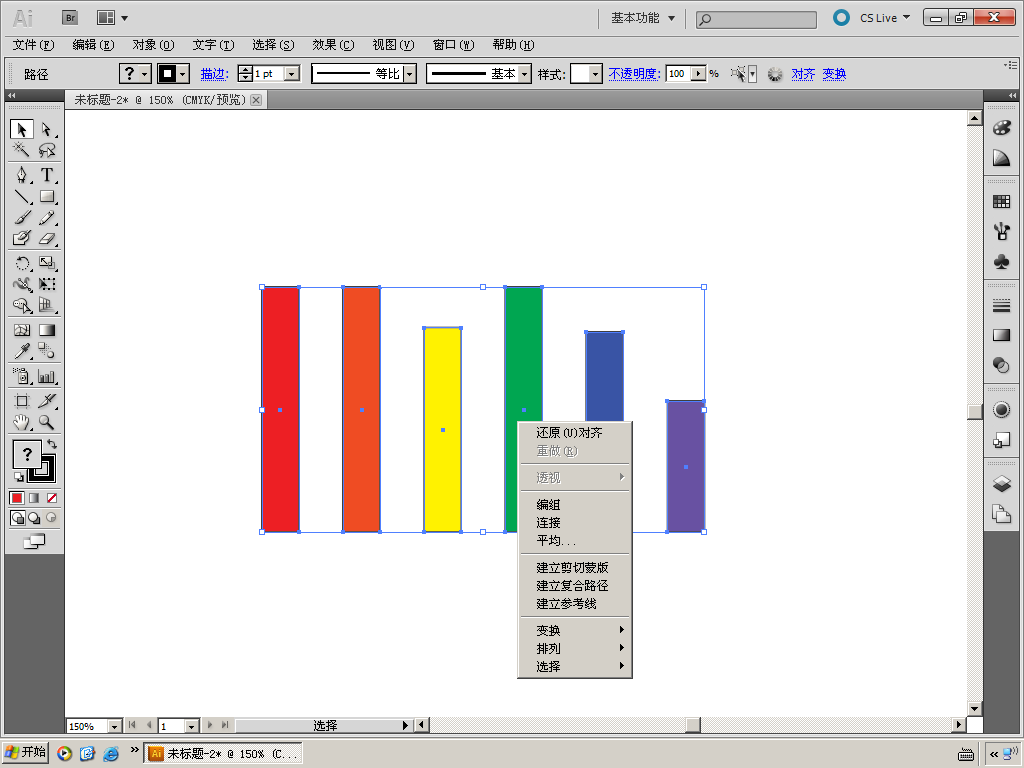Choose the Column Graph tool

(46, 376)
